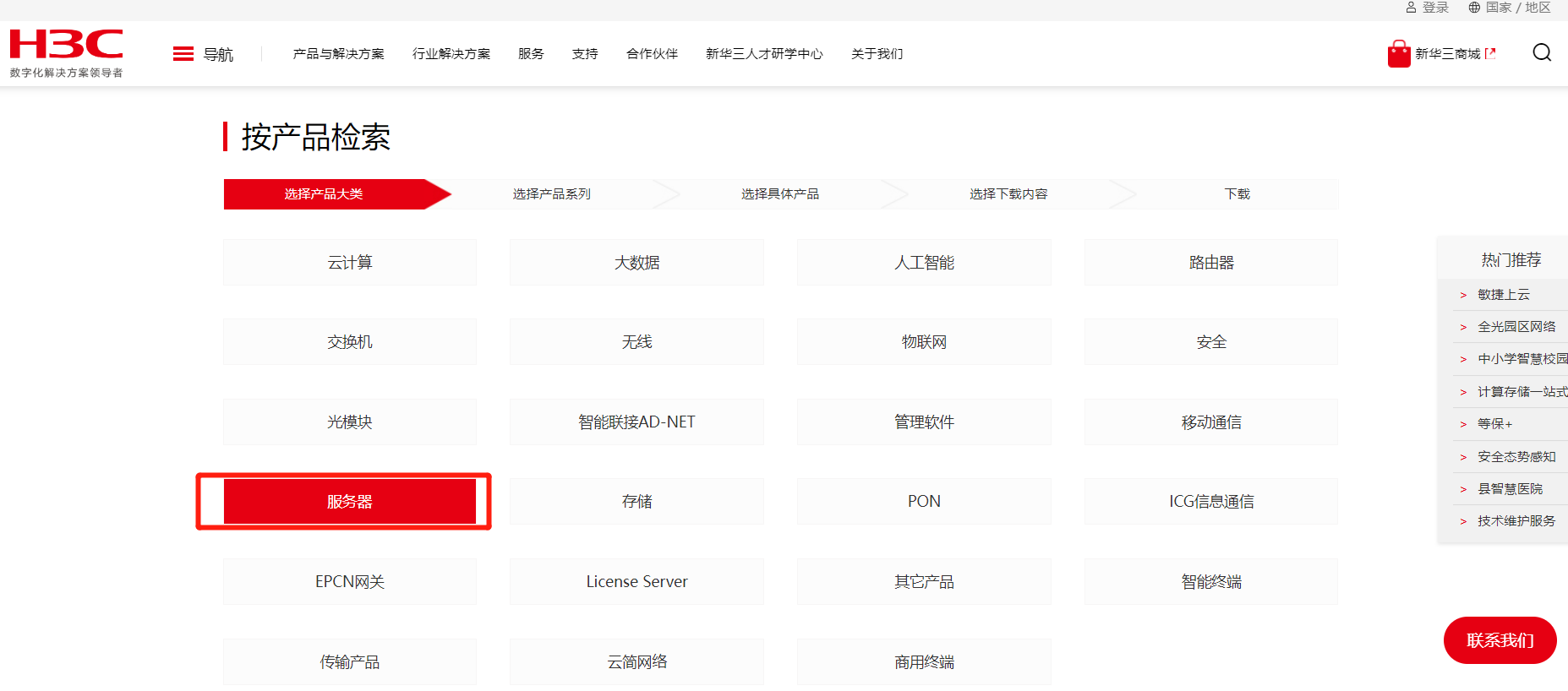1568x691 pixels.
Task: Choose the 路由器 product category
Action: pos(1211,263)
